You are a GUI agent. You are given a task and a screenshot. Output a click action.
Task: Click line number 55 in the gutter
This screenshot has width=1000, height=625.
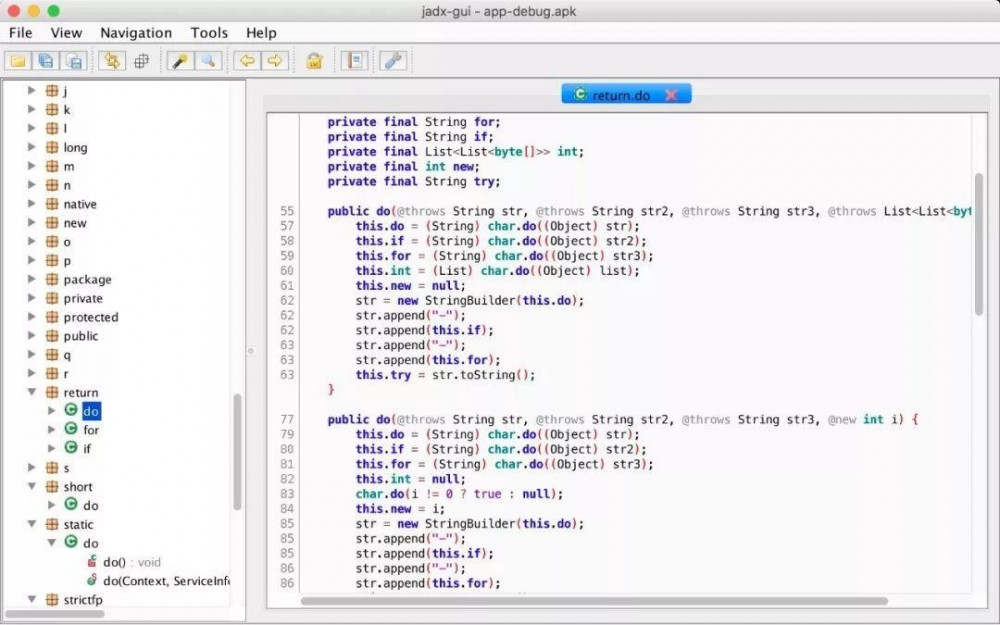click(x=287, y=211)
